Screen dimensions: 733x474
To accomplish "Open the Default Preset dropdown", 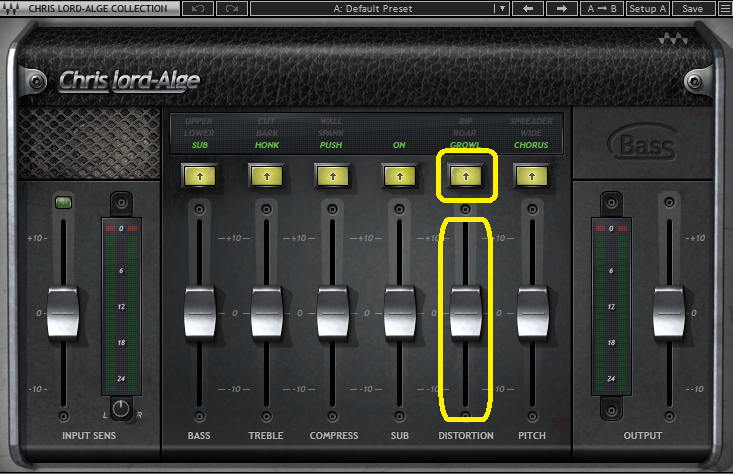I will click(x=501, y=9).
